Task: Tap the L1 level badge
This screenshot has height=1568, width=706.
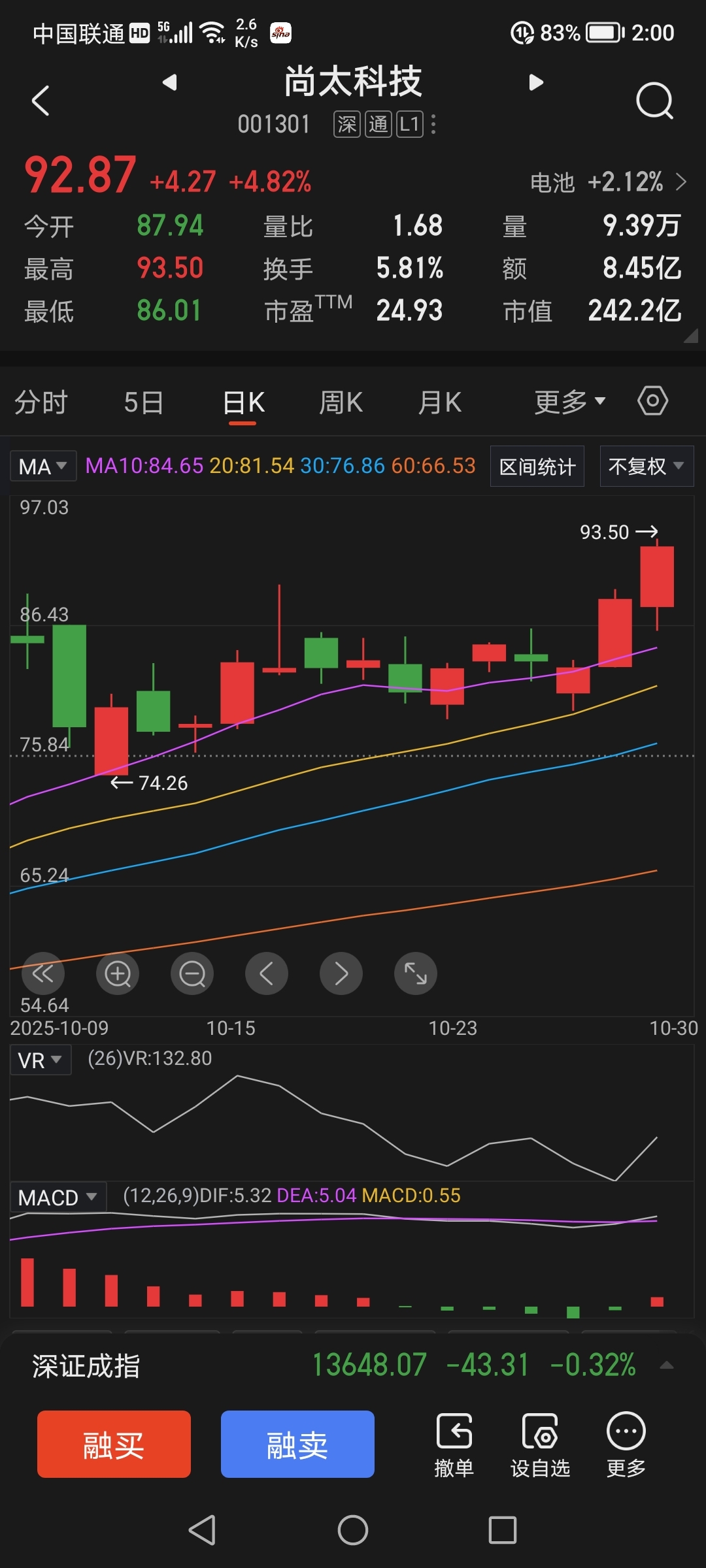Action: [x=410, y=124]
